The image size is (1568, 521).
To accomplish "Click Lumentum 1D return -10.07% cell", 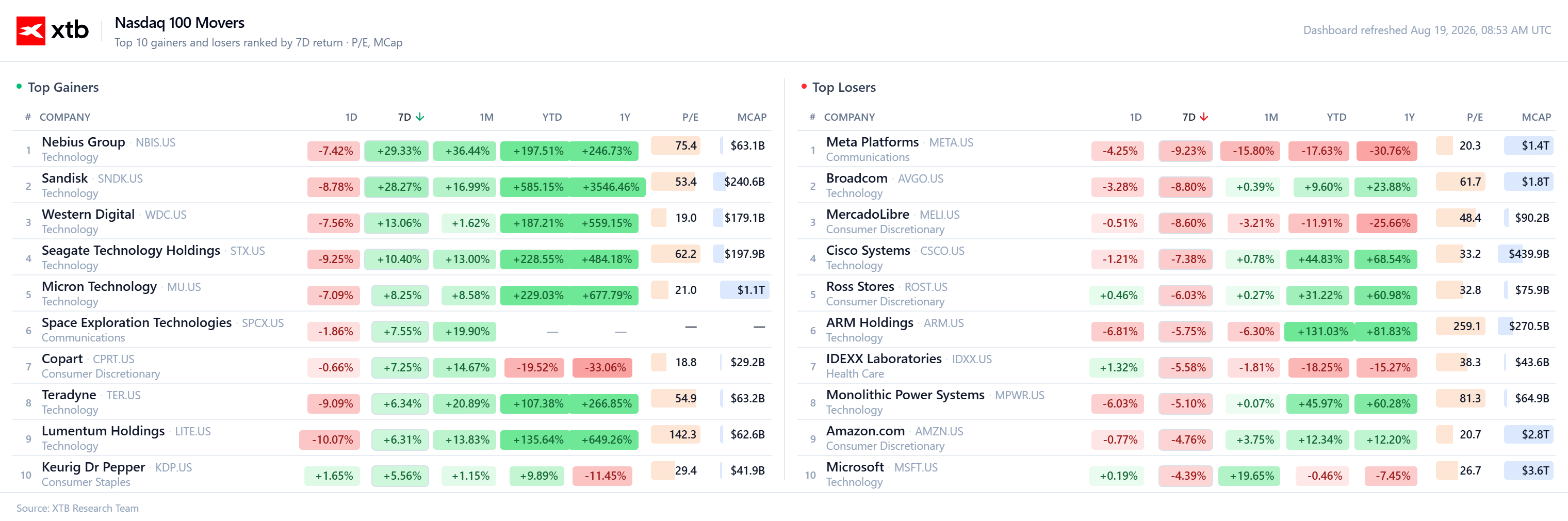I will click(x=330, y=439).
